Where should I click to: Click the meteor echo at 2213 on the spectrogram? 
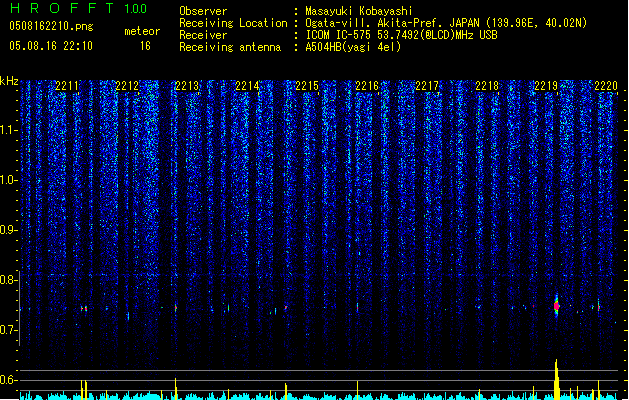point(176,308)
